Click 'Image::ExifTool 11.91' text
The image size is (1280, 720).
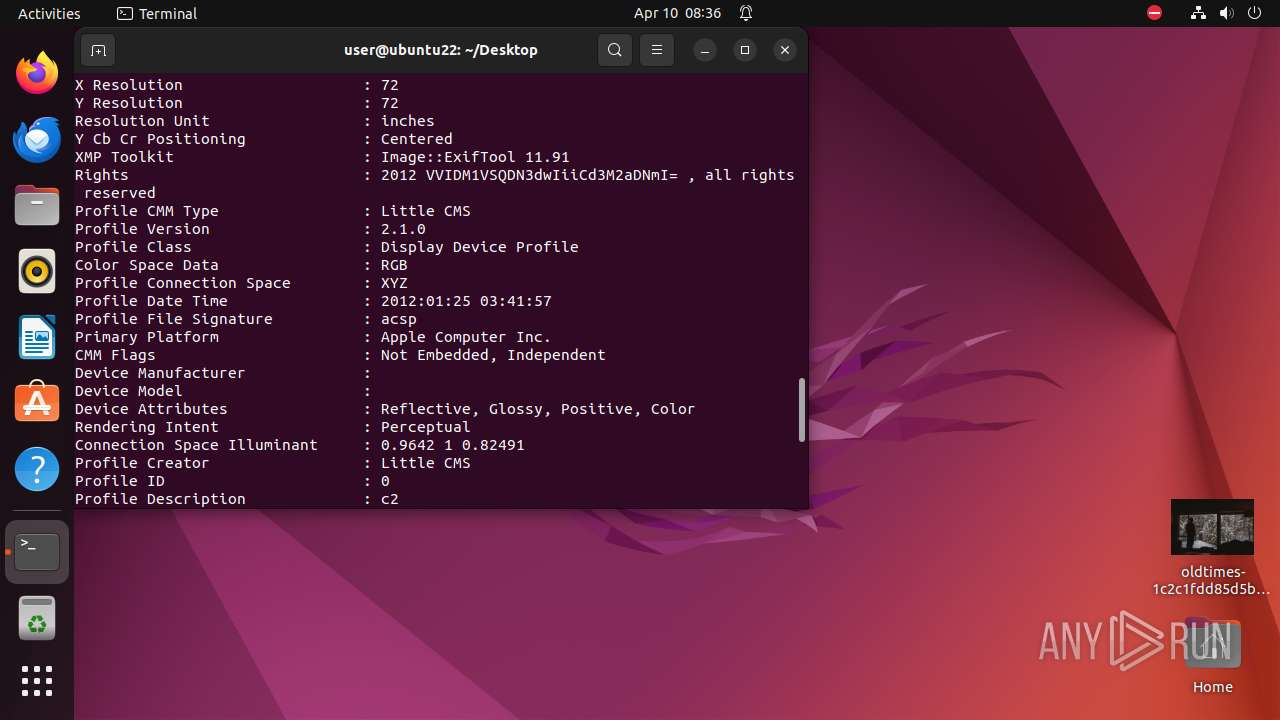(475, 157)
